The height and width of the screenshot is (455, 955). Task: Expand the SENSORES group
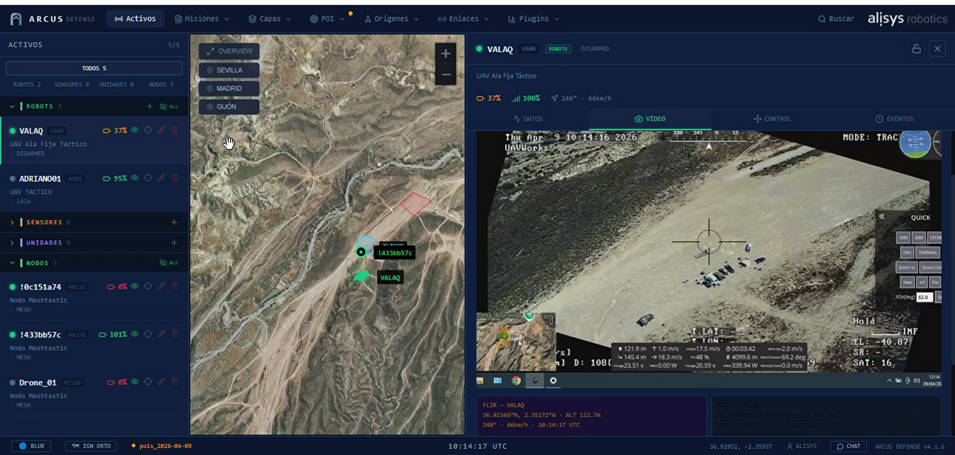tap(12, 222)
